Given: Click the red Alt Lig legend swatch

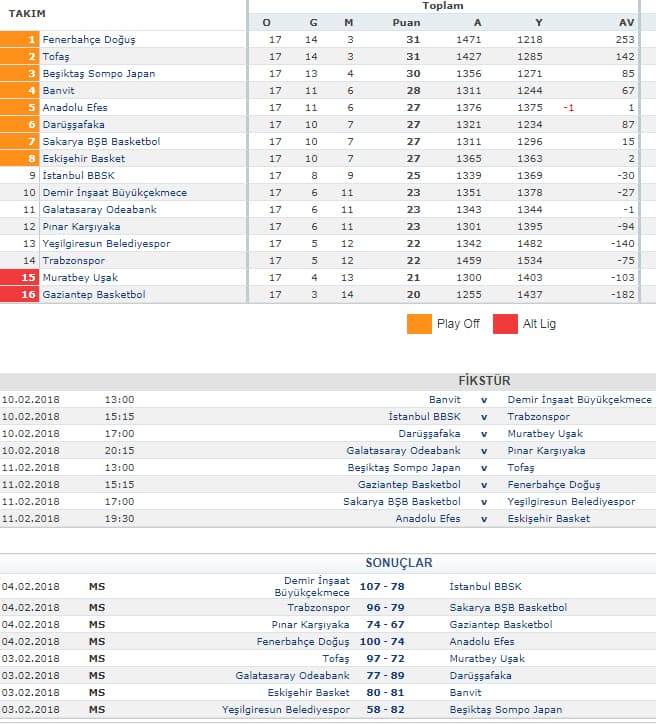Looking at the screenshot, I should 505,324.
